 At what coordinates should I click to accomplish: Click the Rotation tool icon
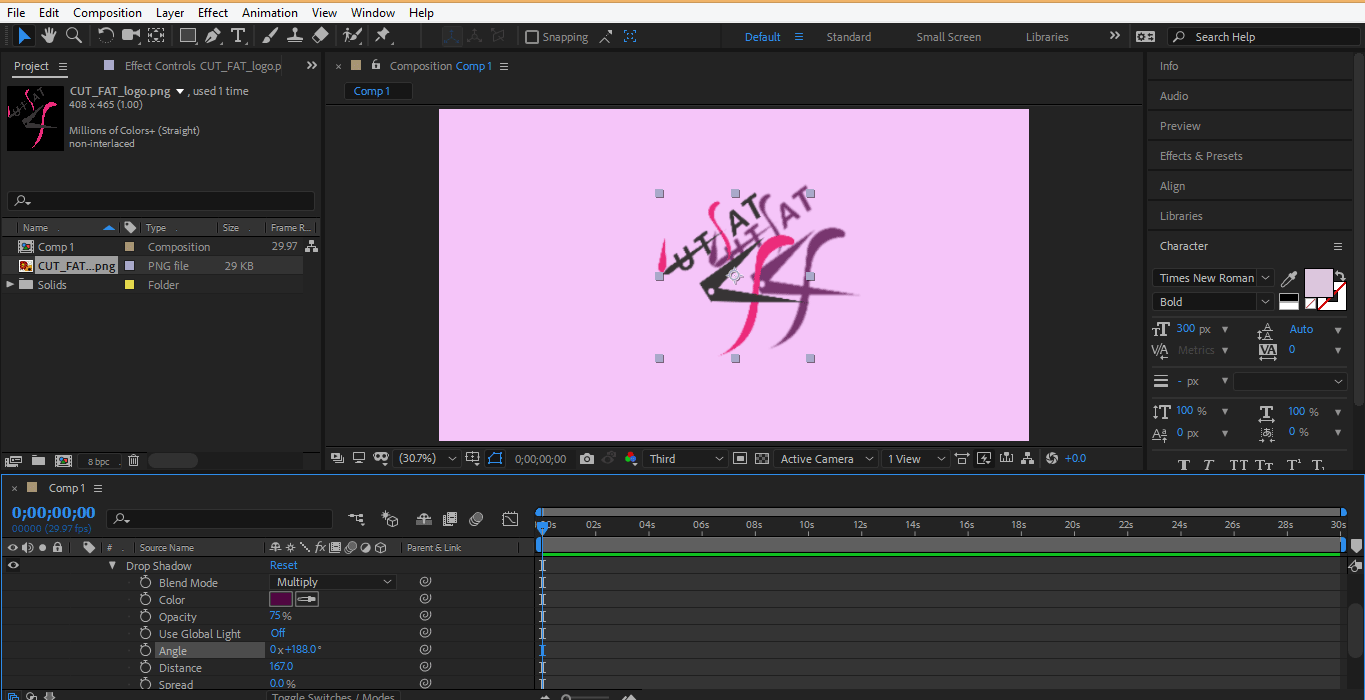[x=105, y=36]
